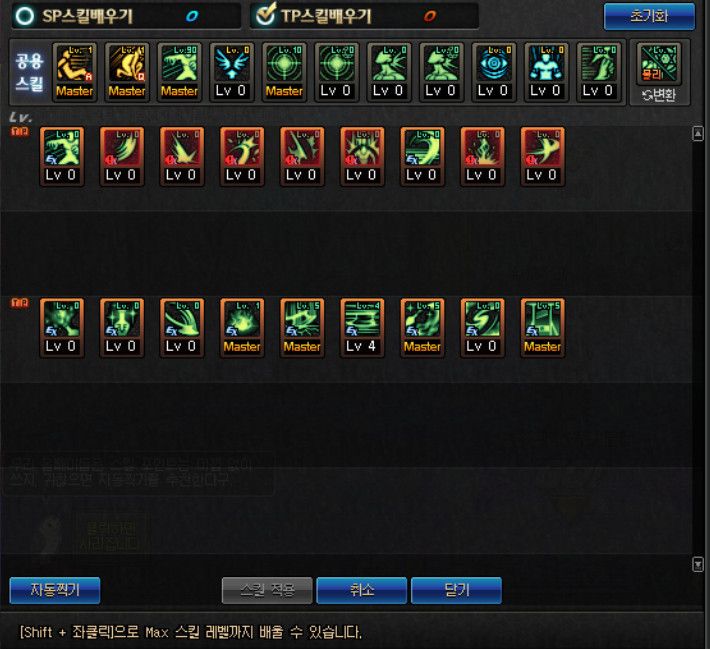This screenshot has height=649, width=710.
Task: Click the last red EX skill in top row
Action: [542, 157]
